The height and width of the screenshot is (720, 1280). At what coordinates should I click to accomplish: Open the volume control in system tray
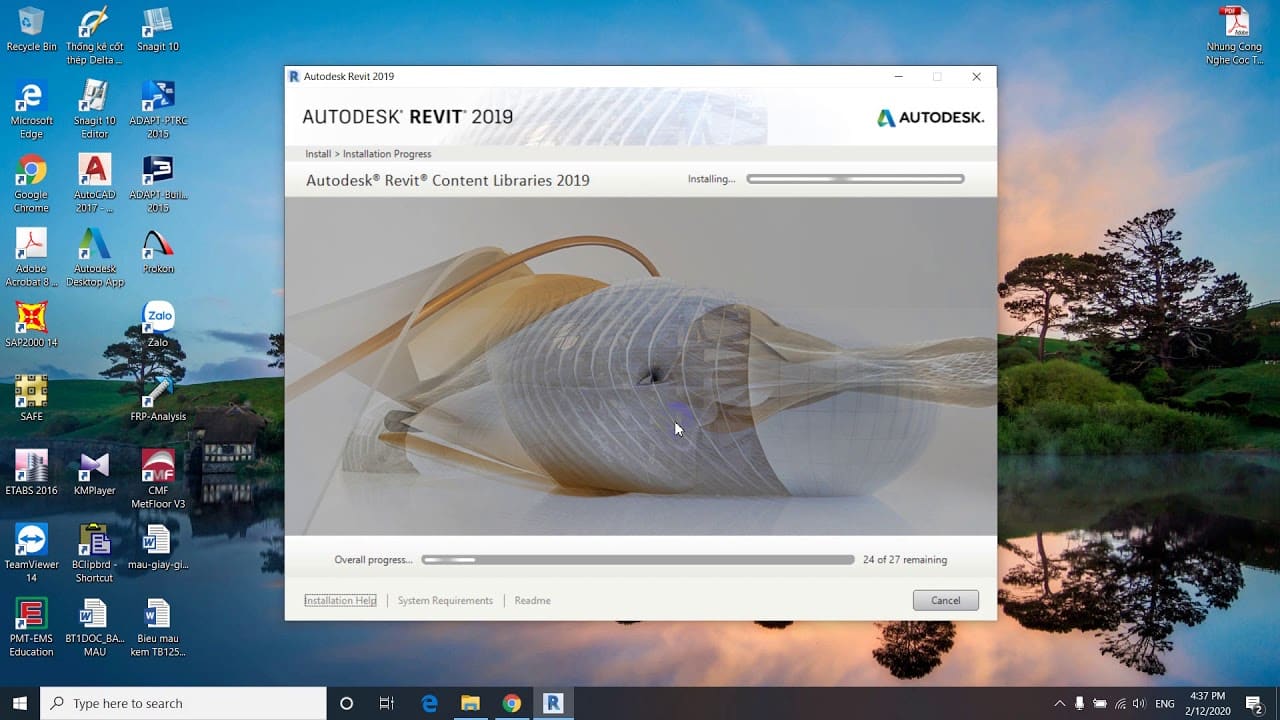[1139, 703]
